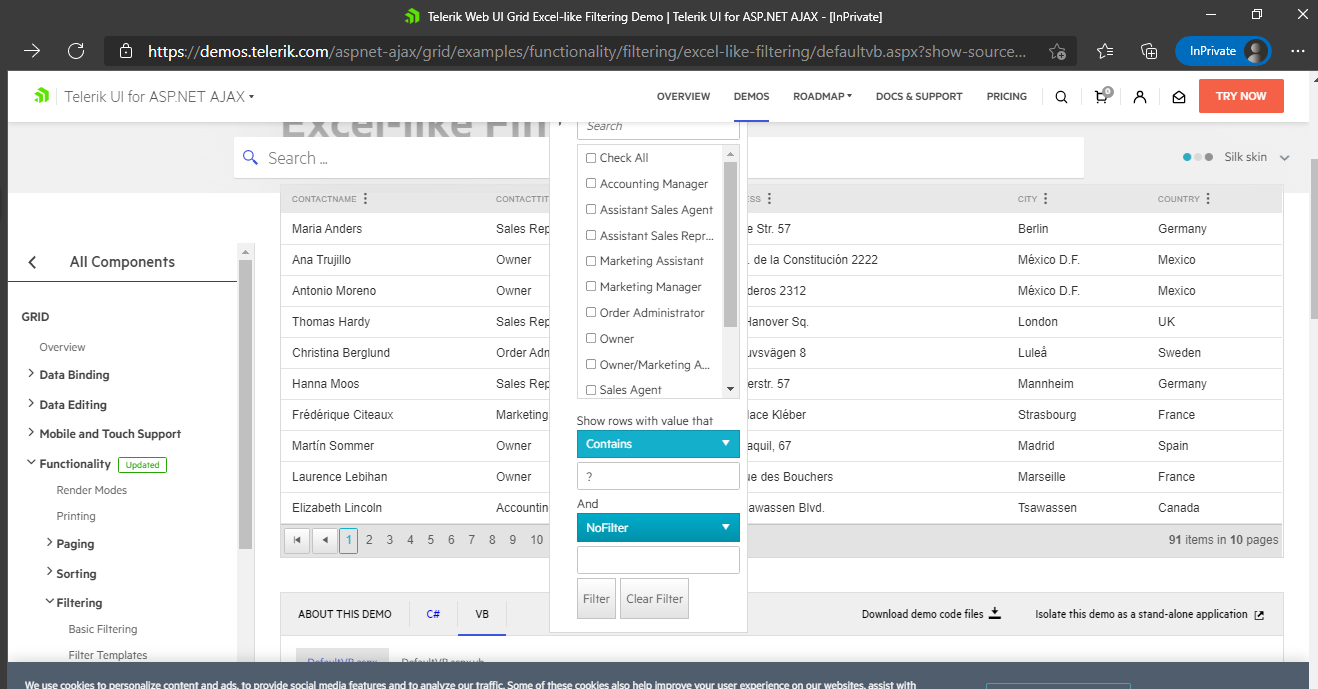Open DOCS & SUPPORT nav item
1318x689 pixels.
pyautogui.click(x=919, y=97)
